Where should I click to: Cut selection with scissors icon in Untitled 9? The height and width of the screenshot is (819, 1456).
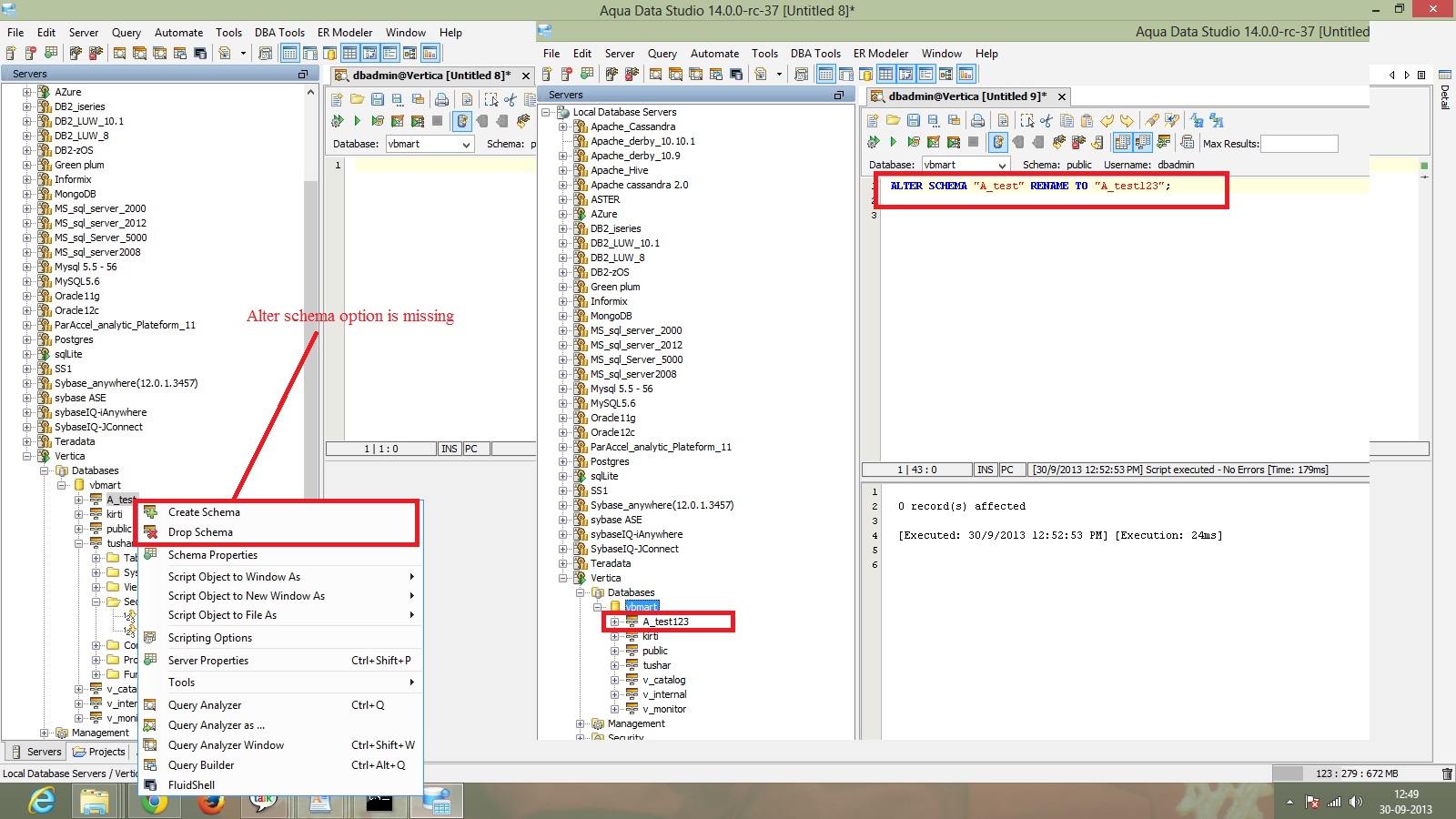[1046, 120]
